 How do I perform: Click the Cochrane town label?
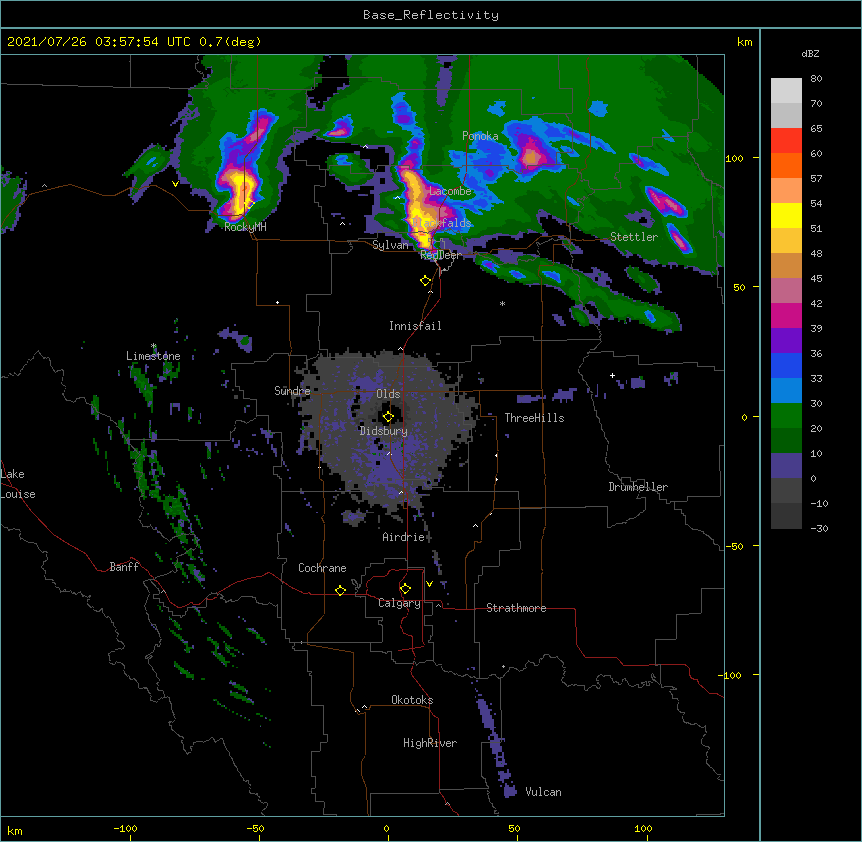(322, 568)
